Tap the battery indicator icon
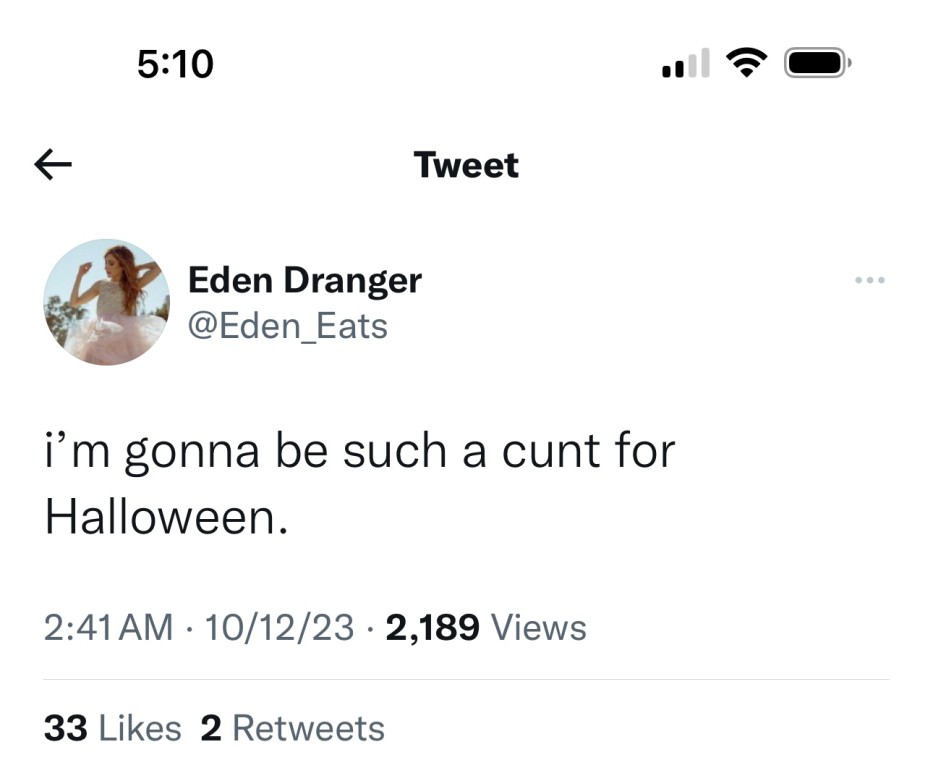The height and width of the screenshot is (768, 933). pos(817,64)
